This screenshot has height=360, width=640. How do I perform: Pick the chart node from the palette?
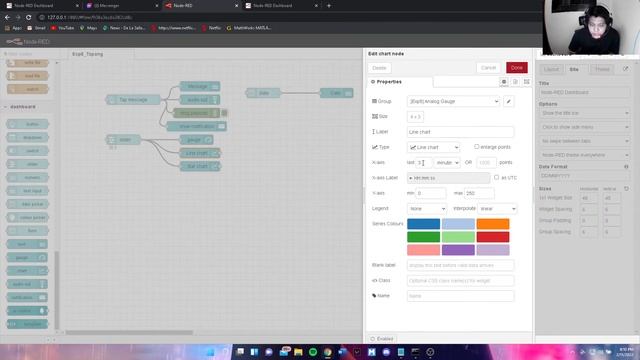coord(27,271)
